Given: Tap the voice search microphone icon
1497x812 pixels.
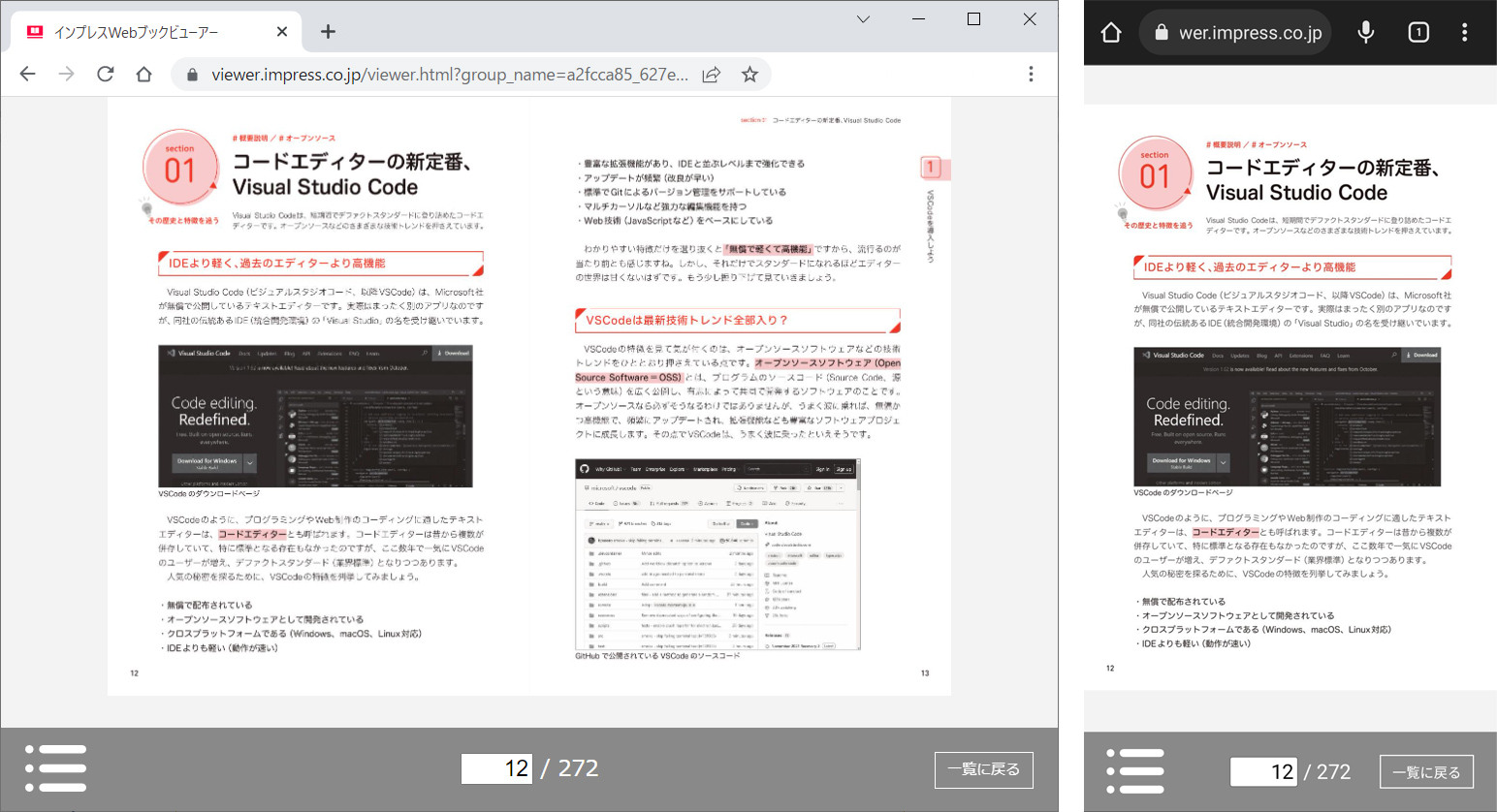Looking at the screenshot, I should (1365, 32).
